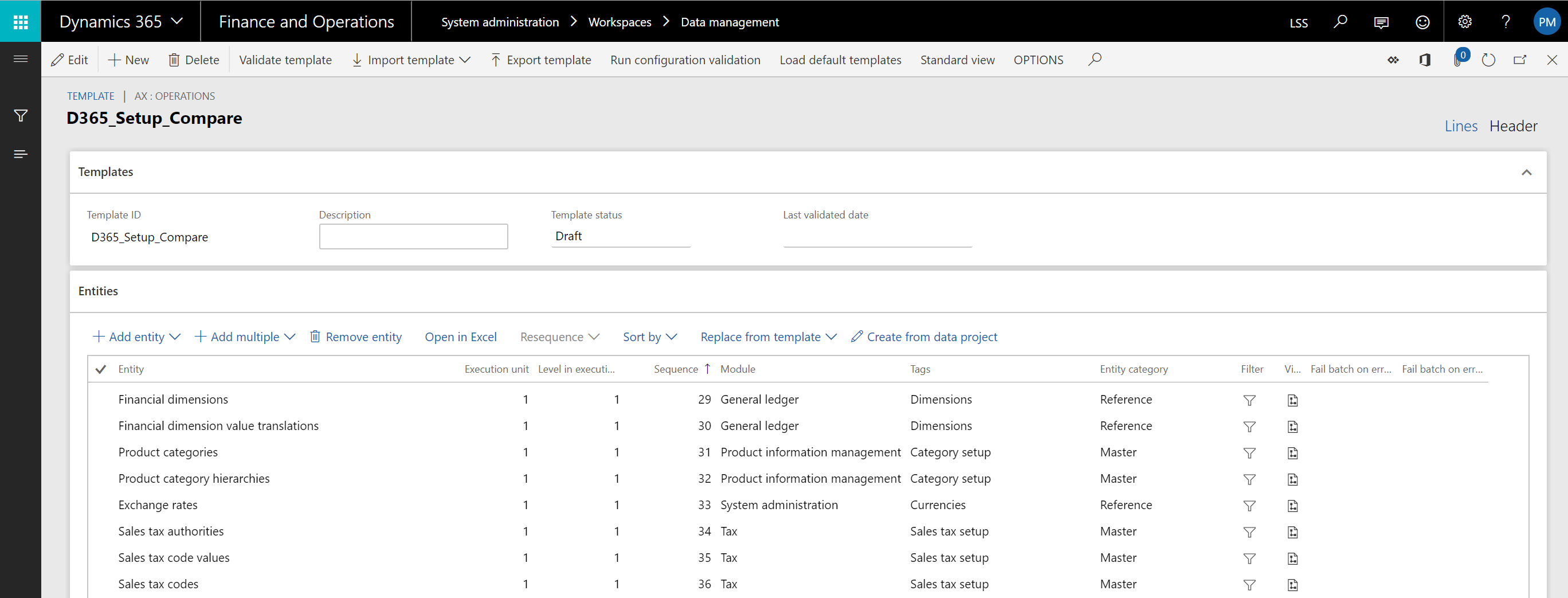
Task: Select the Exchange rates entity row
Action: pyautogui.click(x=787, y=505)
